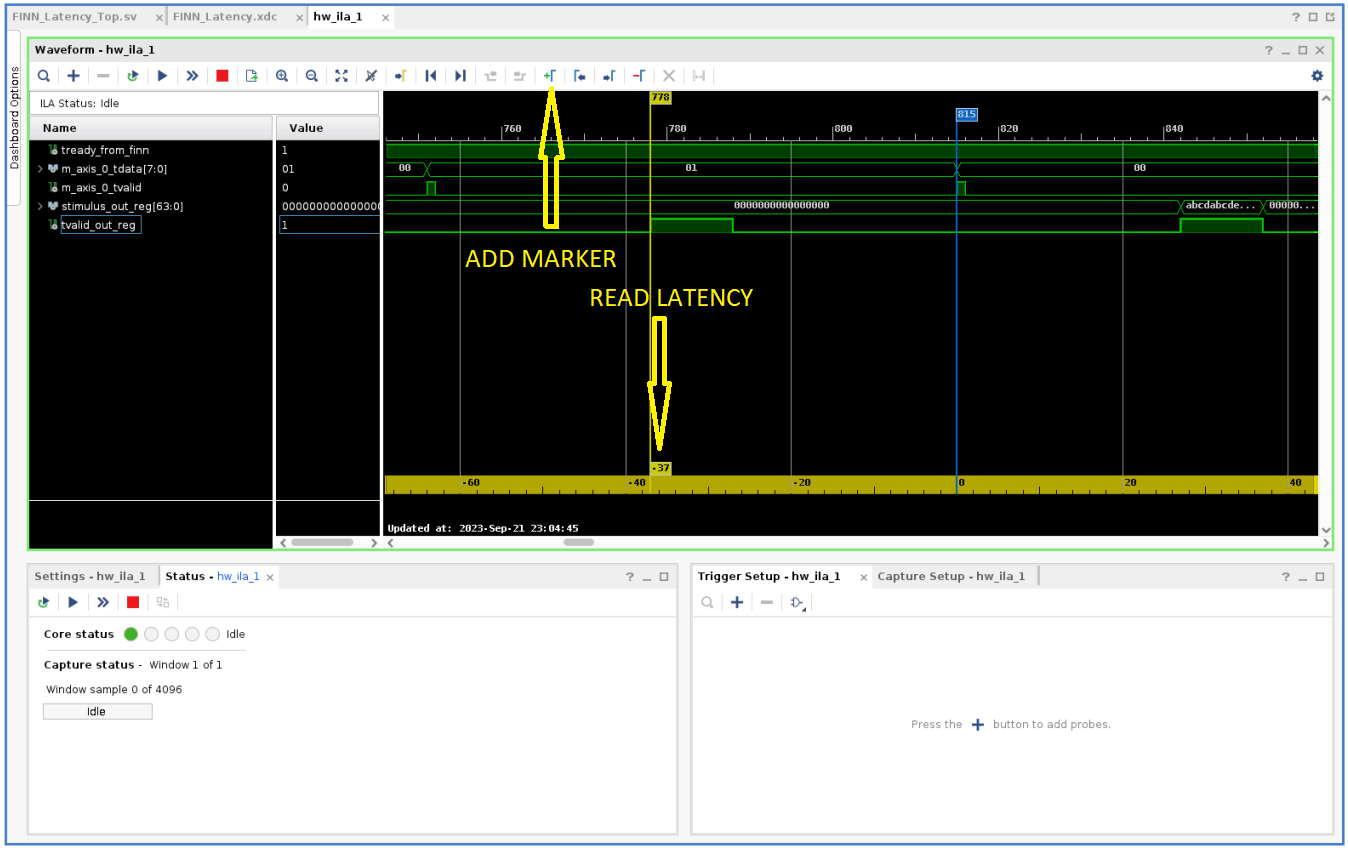
Task: Close FINN_Latency.xdc tab
Action: tap(300, 18)
